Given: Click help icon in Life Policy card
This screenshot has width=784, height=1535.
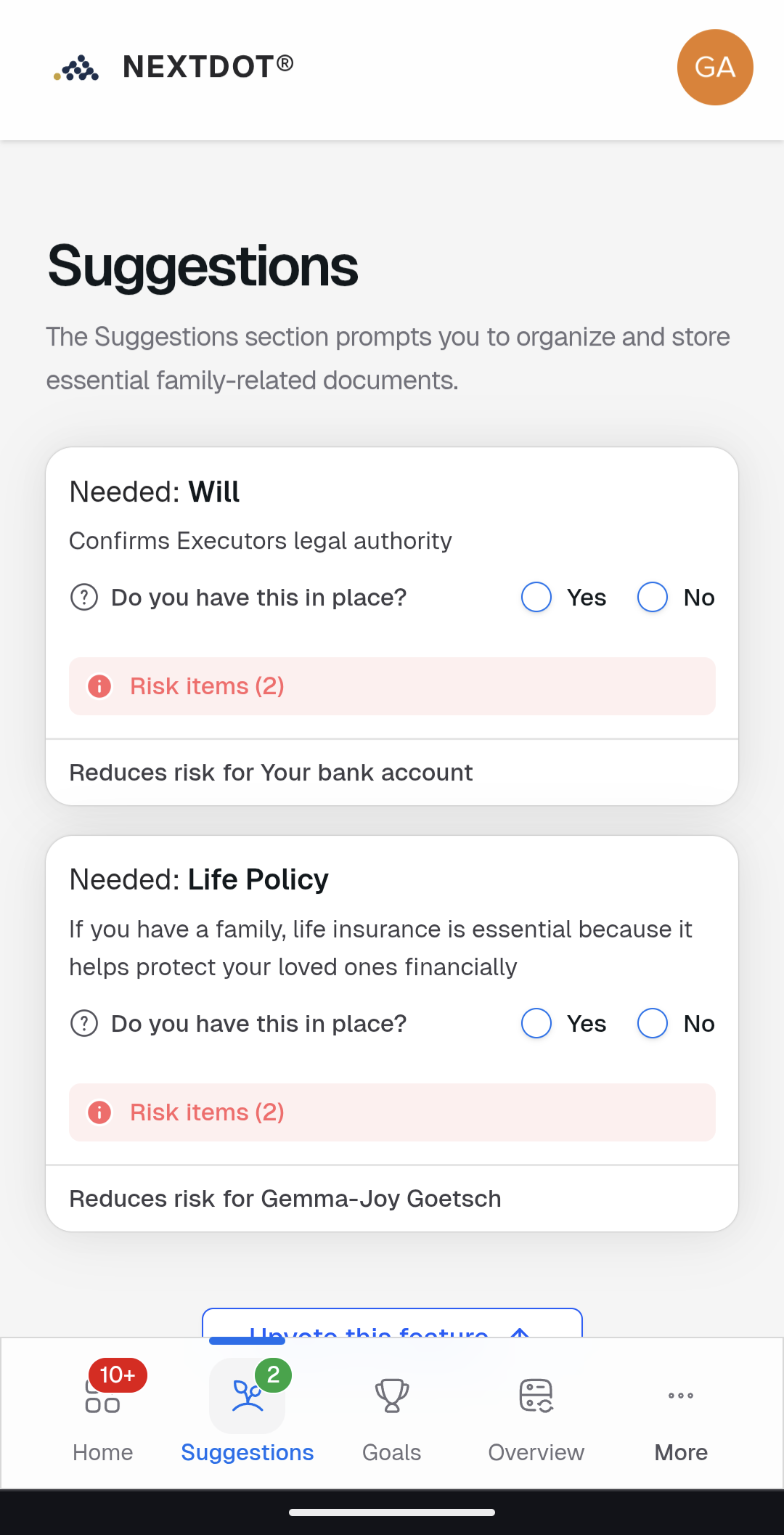Looking at the screenshot, I should click(x=84, y=1024).
